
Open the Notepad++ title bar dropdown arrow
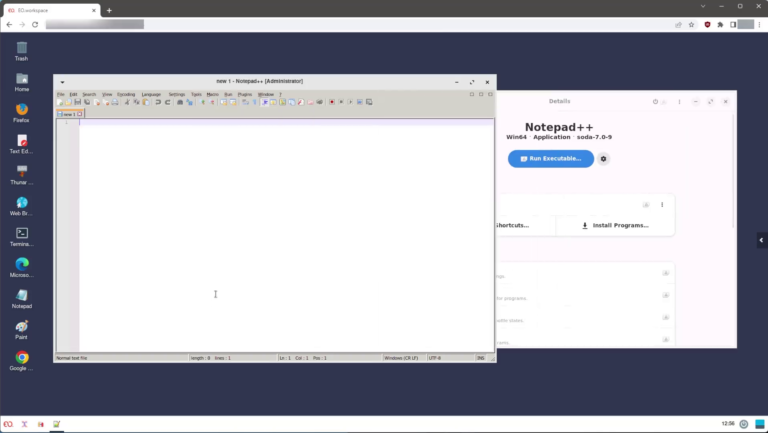point(62,82)
